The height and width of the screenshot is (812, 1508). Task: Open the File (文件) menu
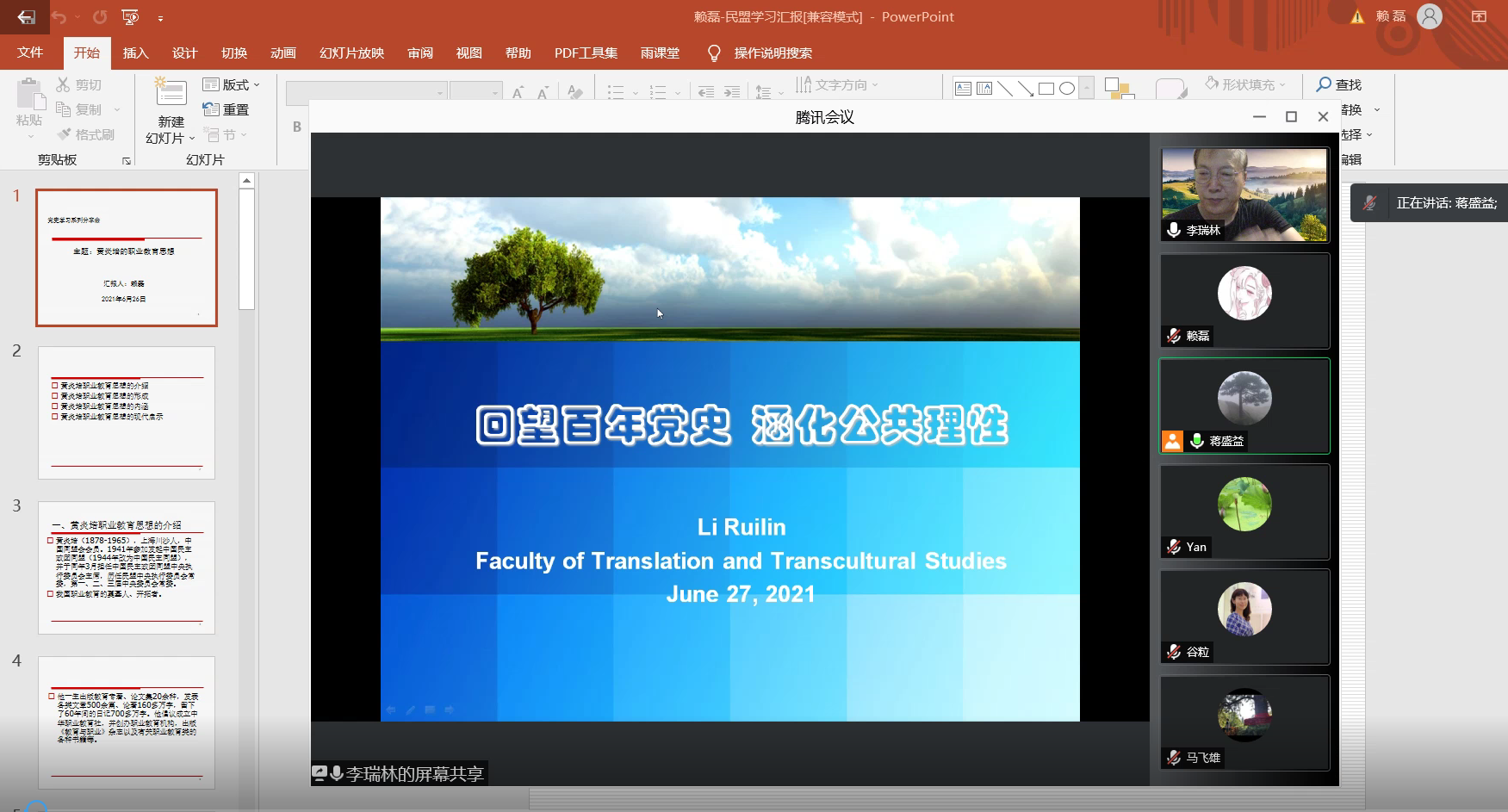coord(30,53)
